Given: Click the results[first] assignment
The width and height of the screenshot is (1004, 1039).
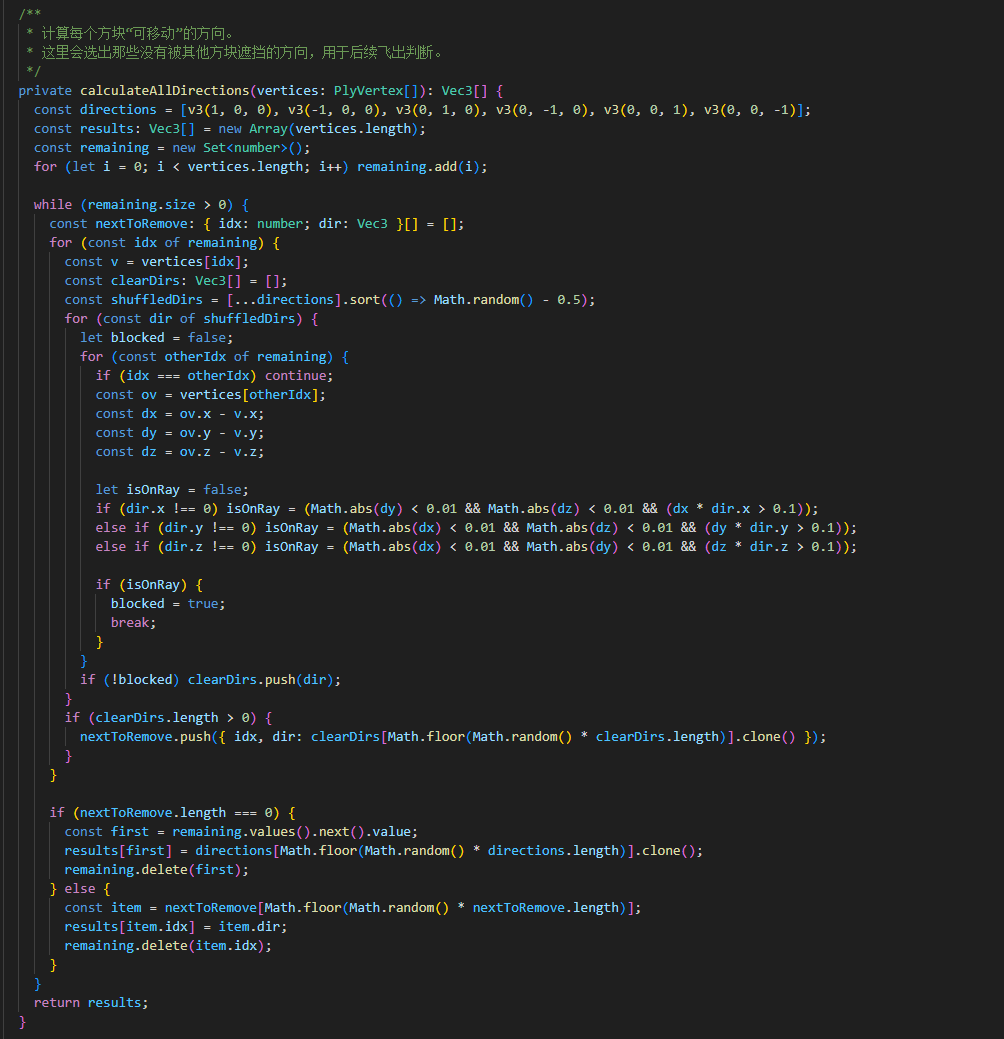Looking at the screenshot, I should [x=384, y=851].
